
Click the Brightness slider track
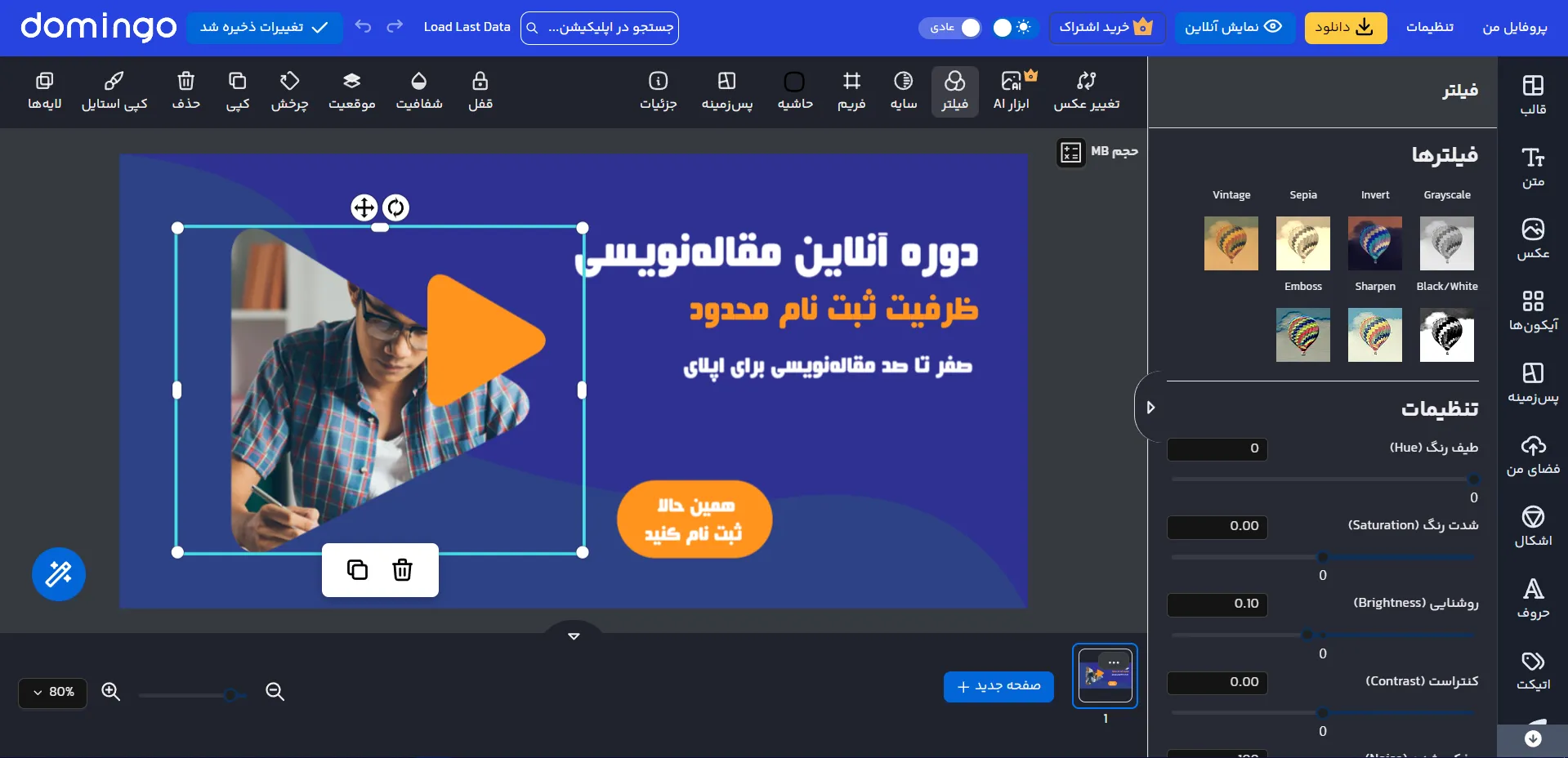1323,635
